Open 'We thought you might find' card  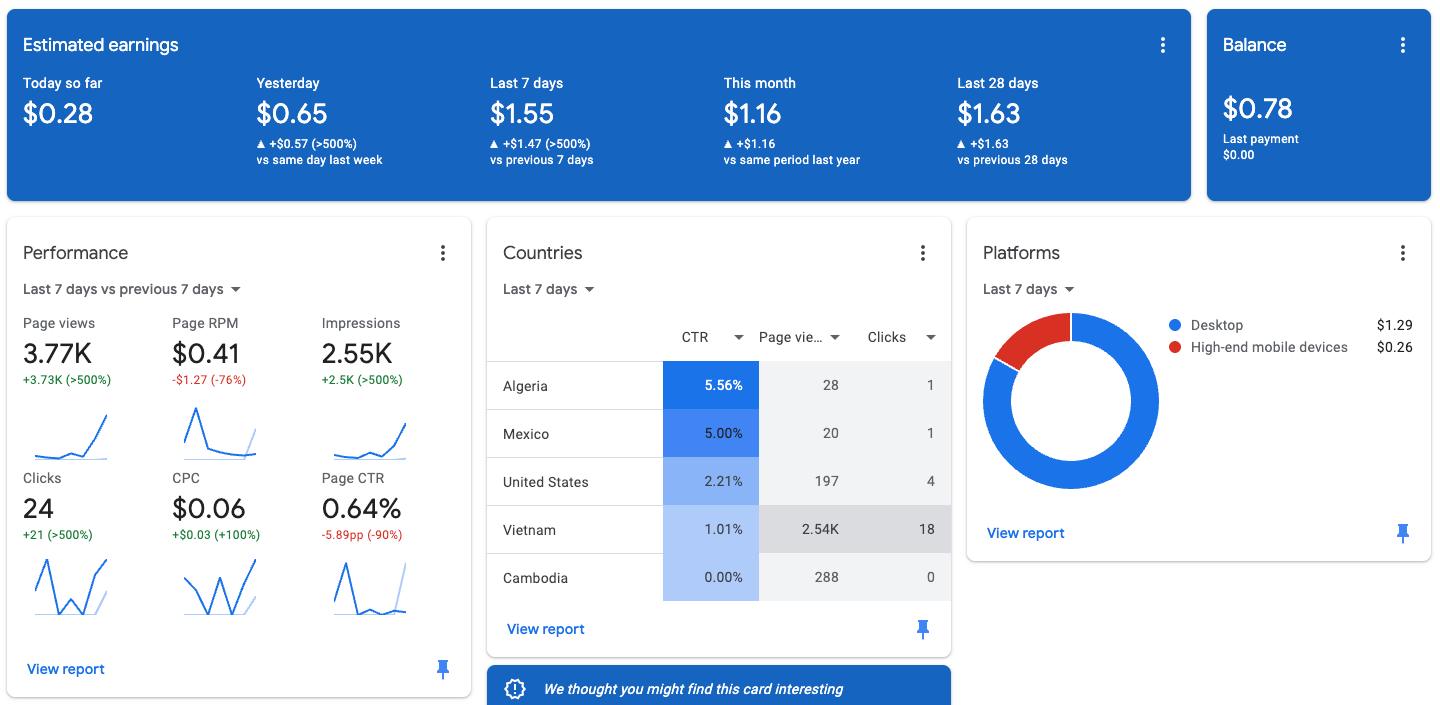pyautogui.click(x=719, y=686)
